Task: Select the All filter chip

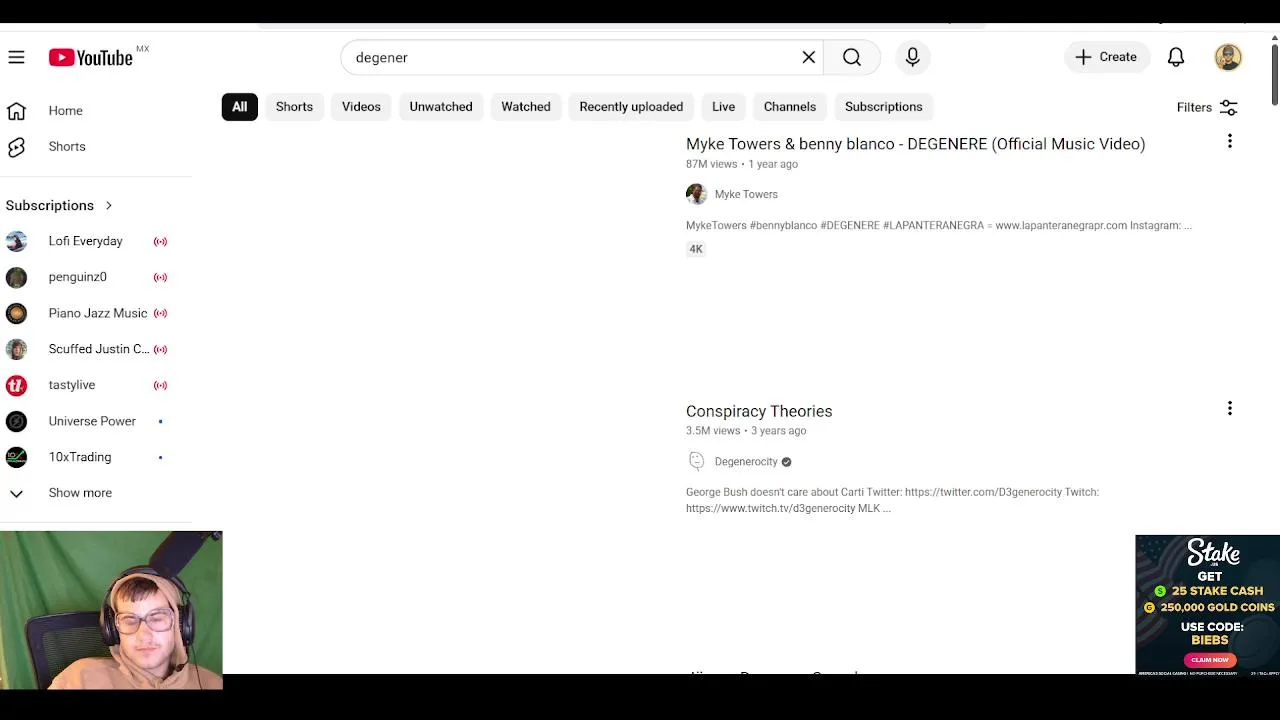Action: coord(240,107)
